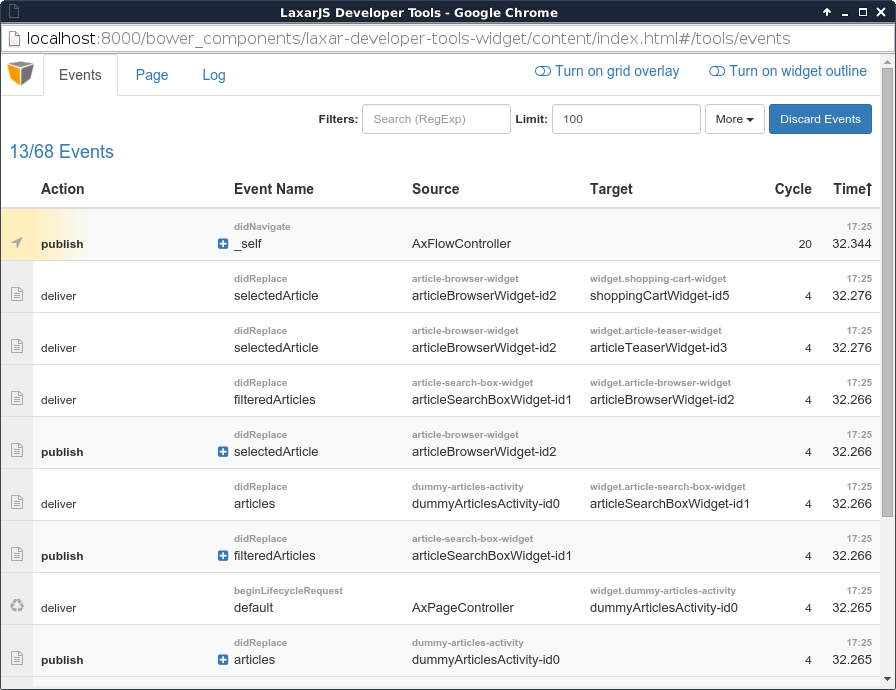Select articleTeaserWidget-id3 target cell
This screenshot has width=896, height=690.
pos(658,348)
